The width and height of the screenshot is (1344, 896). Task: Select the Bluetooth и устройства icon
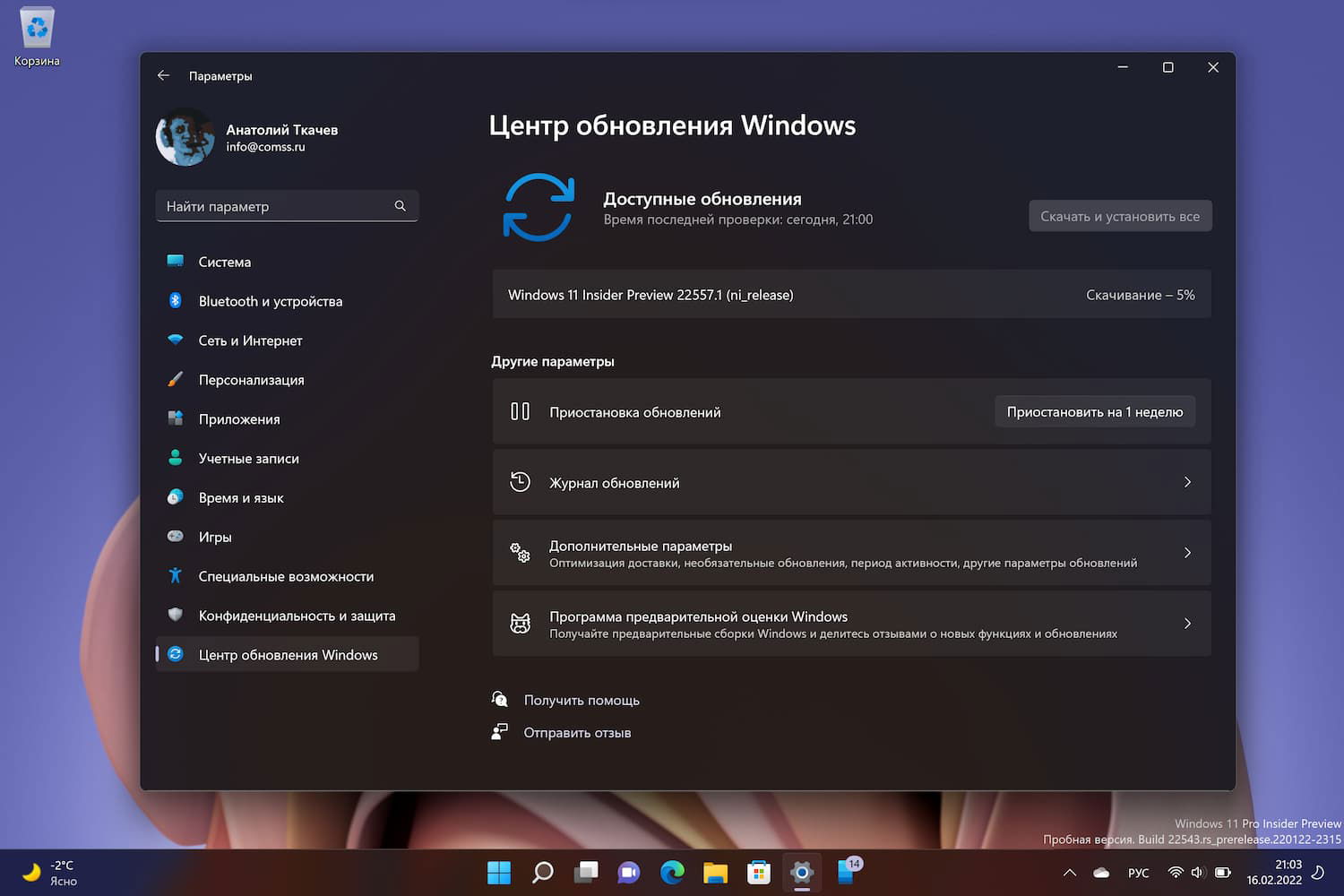[x=176, y=301]
